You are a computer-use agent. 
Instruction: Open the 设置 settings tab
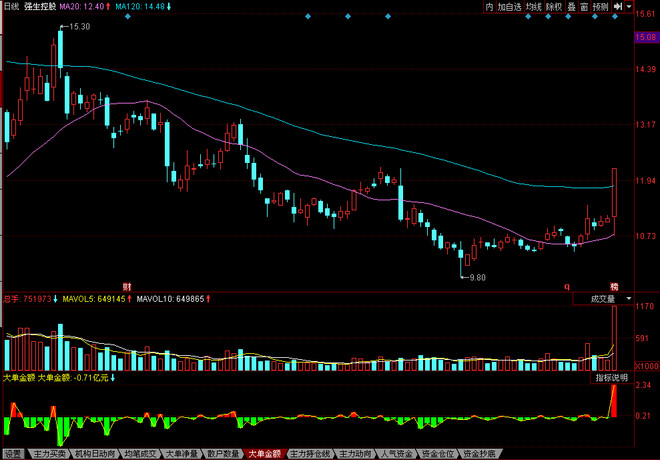pos(13,454)
